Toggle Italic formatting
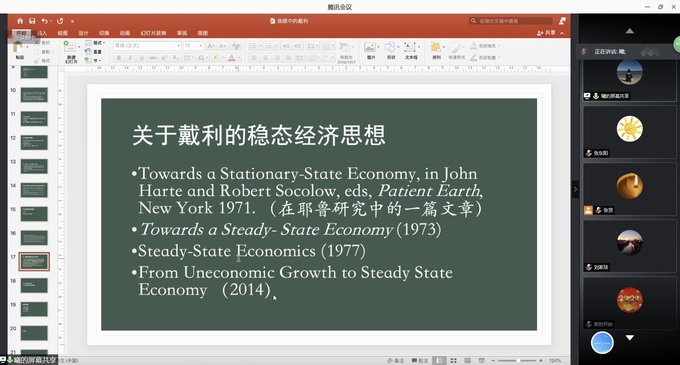Screen dimensions: 680x365 click(x=130, y=58)
